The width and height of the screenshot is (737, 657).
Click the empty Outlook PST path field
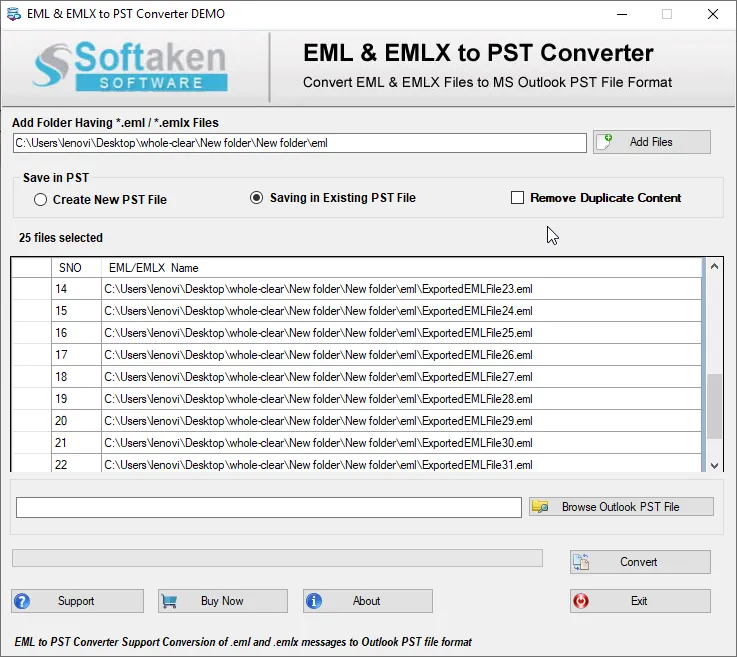269,508
